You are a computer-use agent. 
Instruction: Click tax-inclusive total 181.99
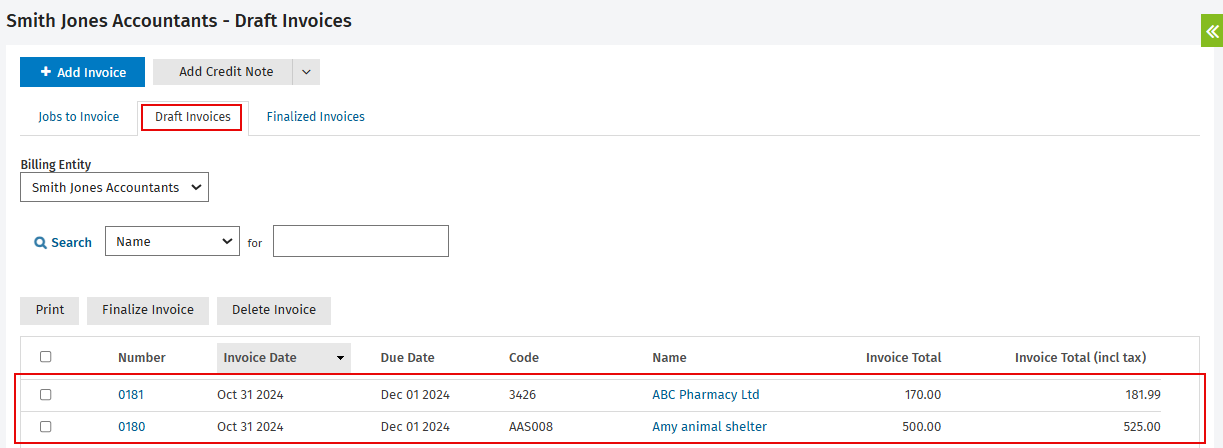[1143, 395]
